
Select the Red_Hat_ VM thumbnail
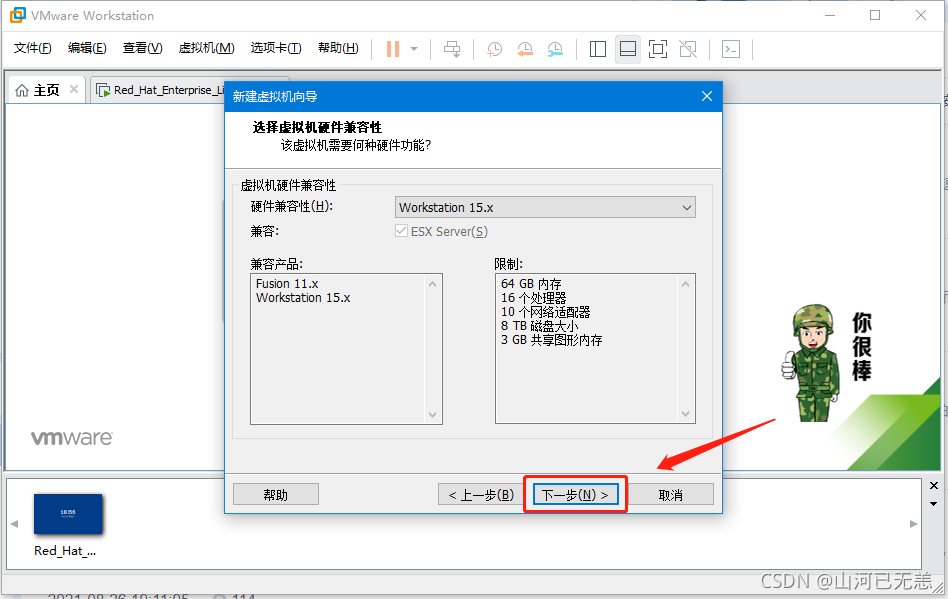point(68,514)
